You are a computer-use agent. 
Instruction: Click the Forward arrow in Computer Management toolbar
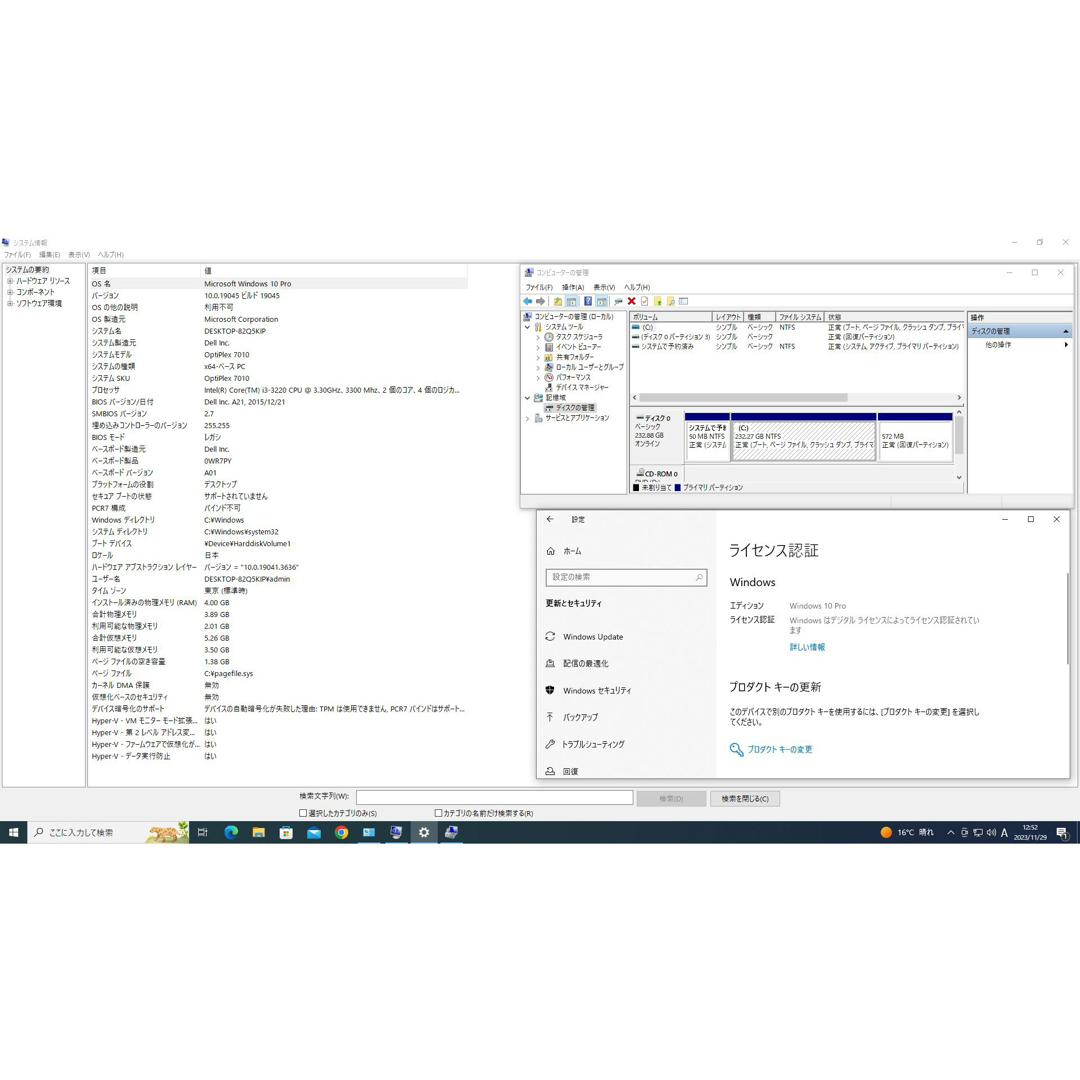pyautogui.click(x=540, y=301)
